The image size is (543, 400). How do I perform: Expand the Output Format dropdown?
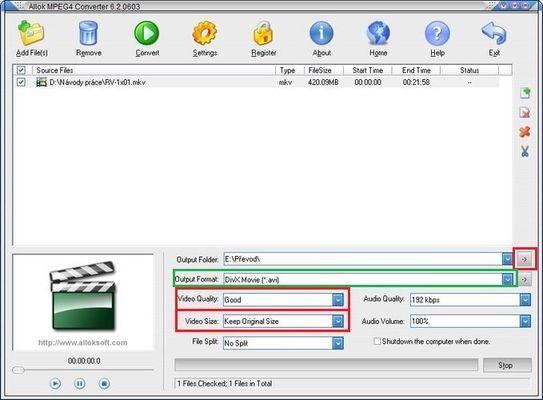[507, 279]
